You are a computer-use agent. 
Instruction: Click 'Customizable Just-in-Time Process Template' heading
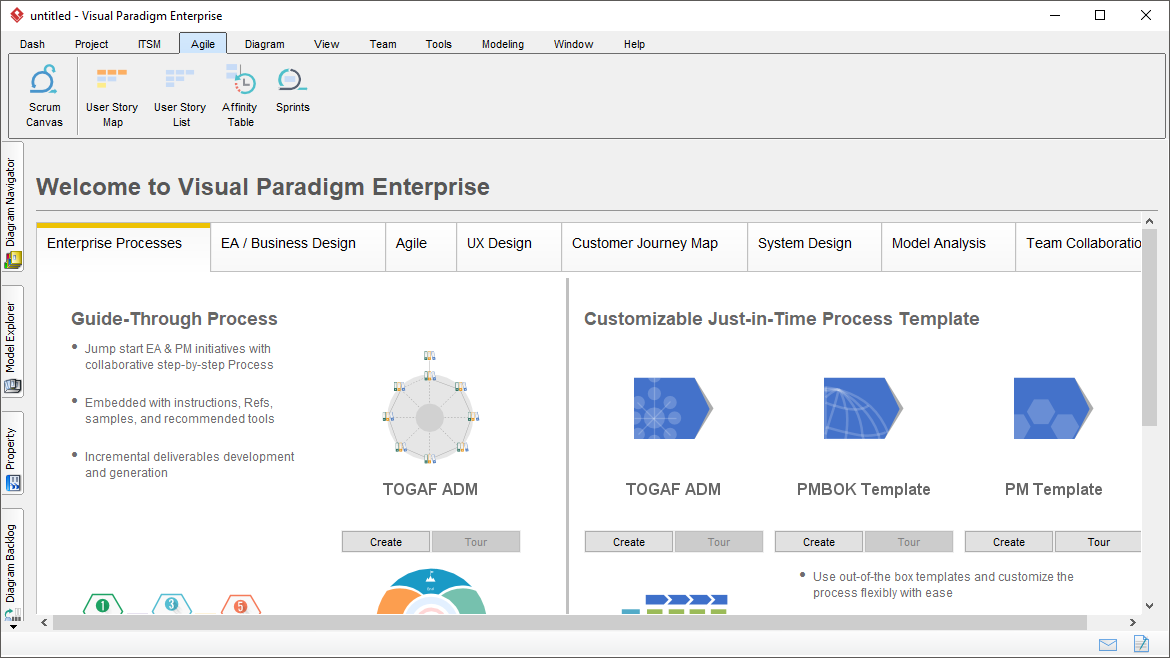(781, 319)
